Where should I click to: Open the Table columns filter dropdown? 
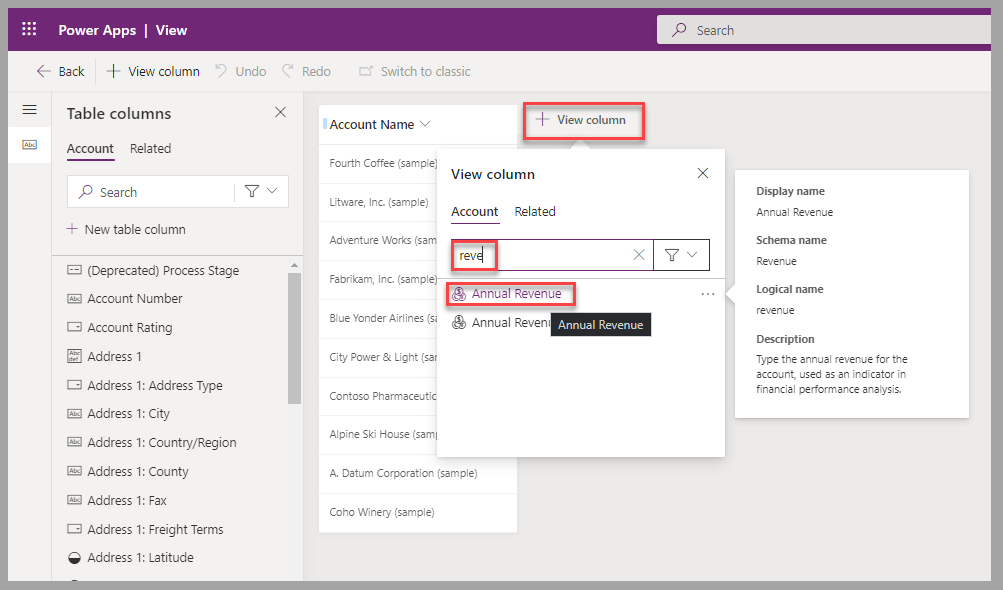coord(262,191)
